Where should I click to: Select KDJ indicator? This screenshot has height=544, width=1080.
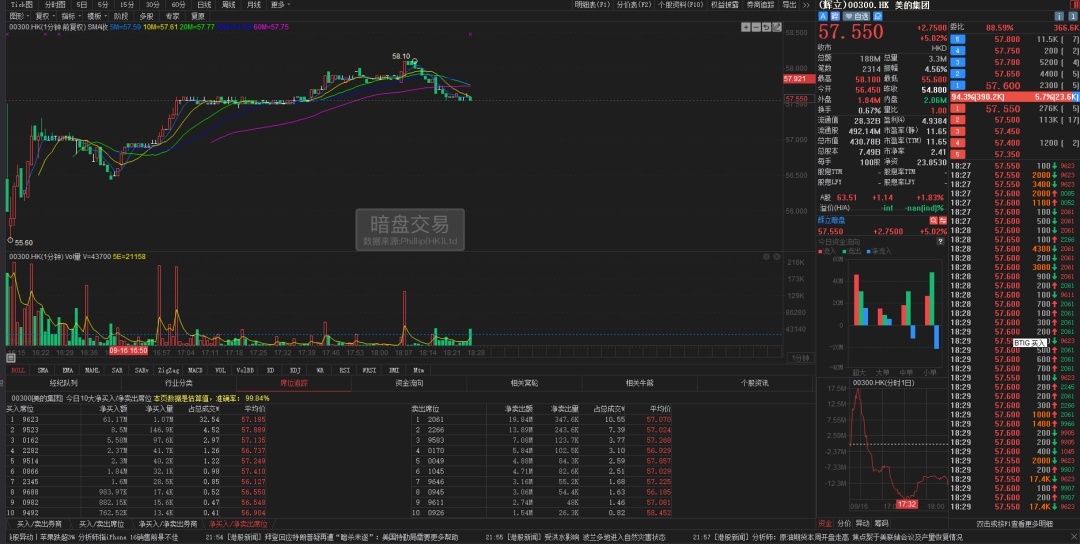(295, 370)
